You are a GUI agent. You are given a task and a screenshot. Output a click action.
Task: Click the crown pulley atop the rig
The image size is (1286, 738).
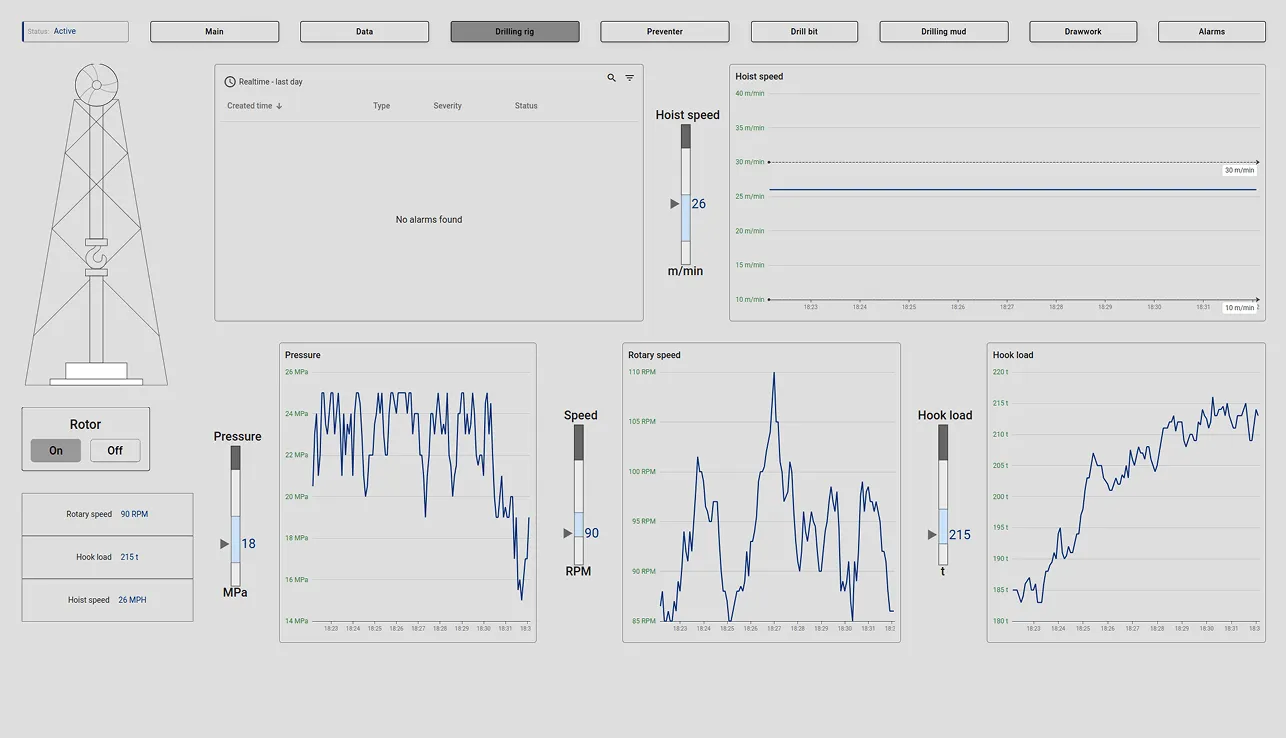[x=96, y=85]
